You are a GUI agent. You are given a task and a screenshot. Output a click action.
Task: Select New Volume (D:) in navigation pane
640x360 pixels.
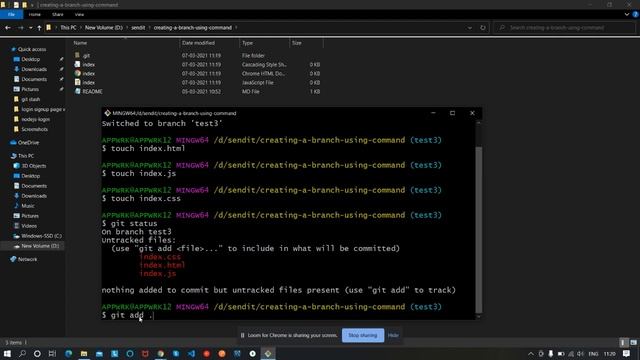(40, 246)
